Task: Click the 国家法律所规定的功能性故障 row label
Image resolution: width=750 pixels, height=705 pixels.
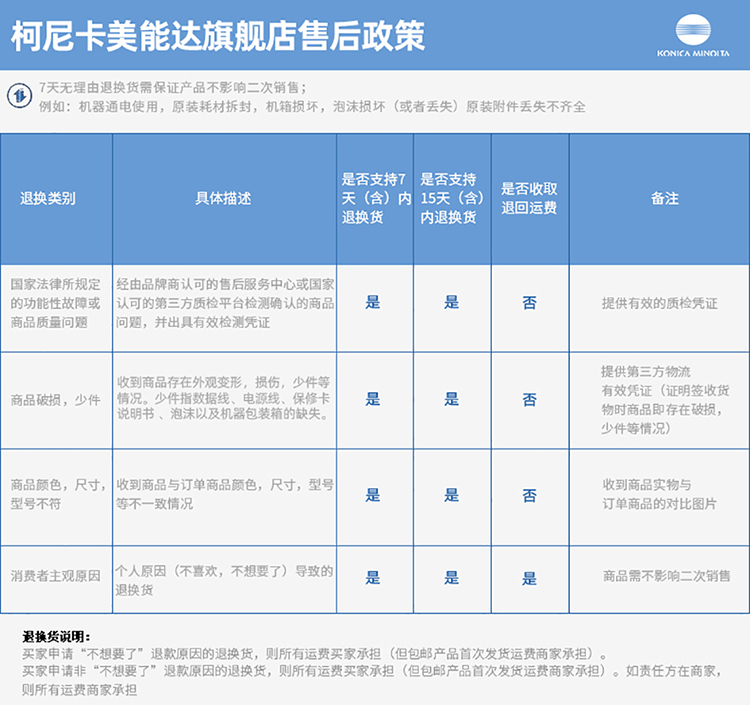Action: [55, 303]
